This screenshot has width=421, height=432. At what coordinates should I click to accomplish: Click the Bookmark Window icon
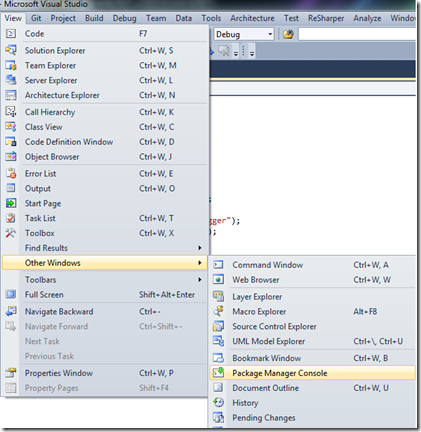(218, 358)
